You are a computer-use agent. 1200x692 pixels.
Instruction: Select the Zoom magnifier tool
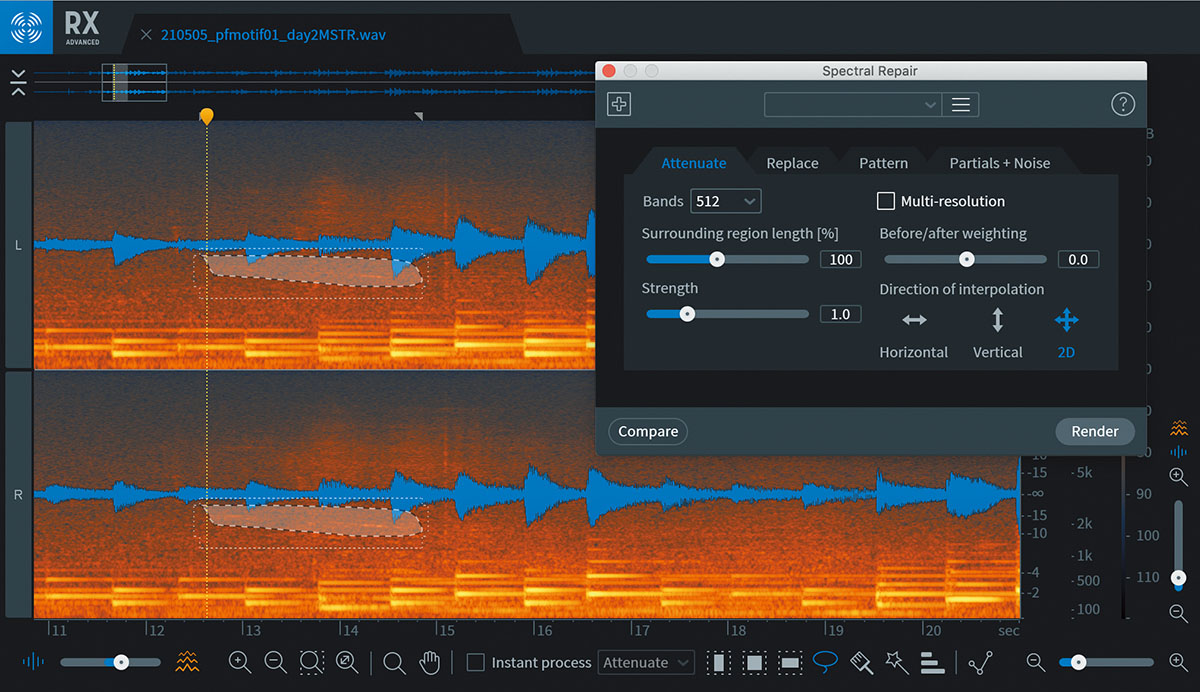coord(394,662)
